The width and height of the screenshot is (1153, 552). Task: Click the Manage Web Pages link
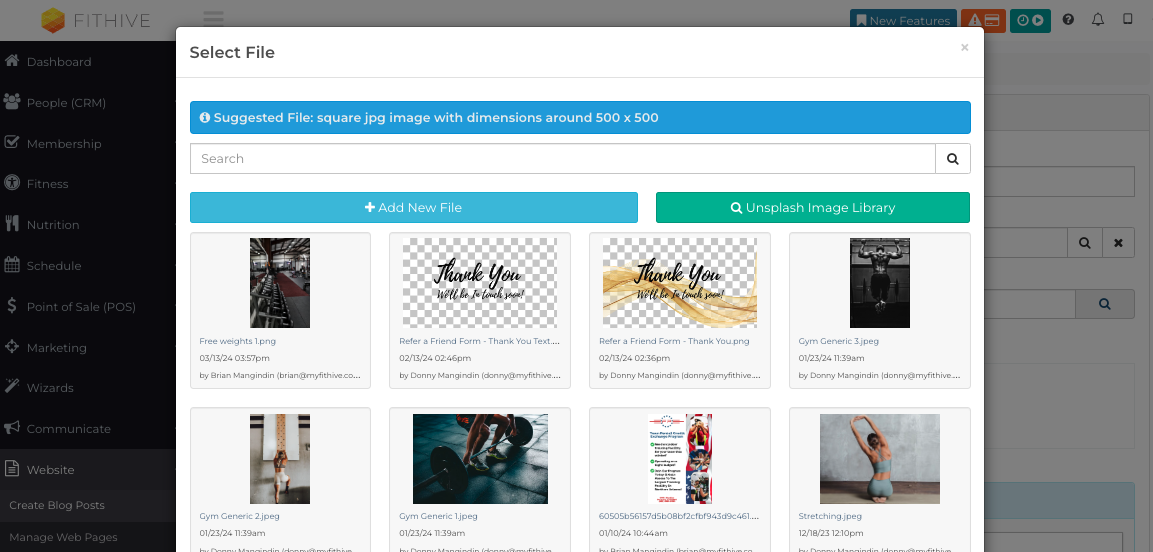tap(63, 537)
